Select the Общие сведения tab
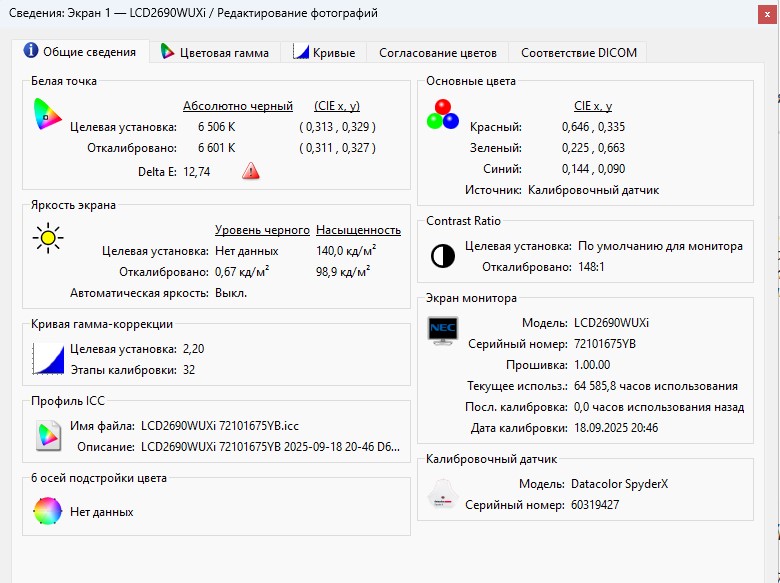This screenshot has width=780, height=583. (x=80, y=52)
